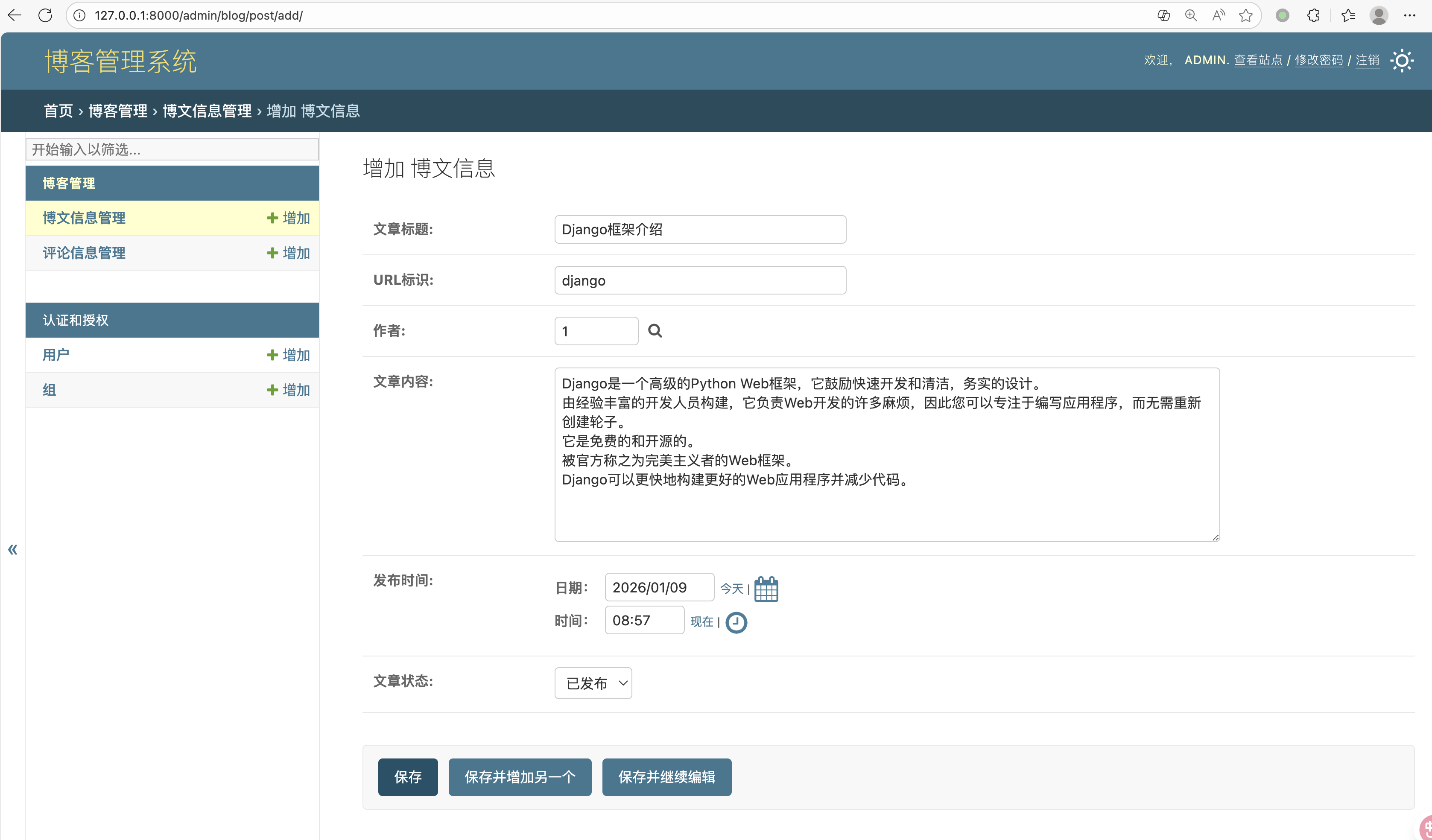Open the 文章状态 dropdown showing 已发布
1432x840 pixels.
click(593, 682)
